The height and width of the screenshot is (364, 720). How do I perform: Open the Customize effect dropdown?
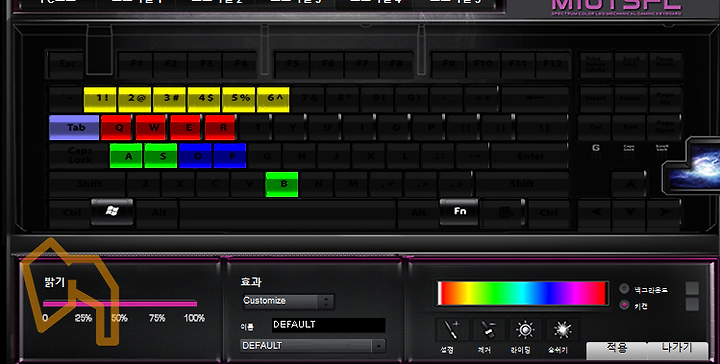[x=288, y=301]
